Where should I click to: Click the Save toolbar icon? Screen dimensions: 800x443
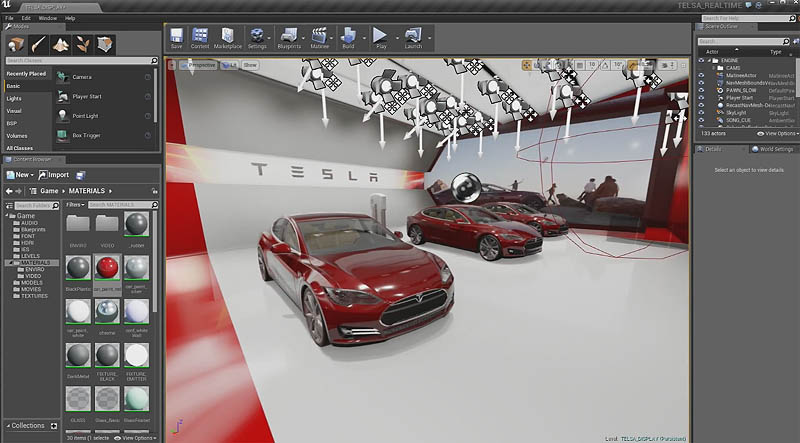[177, 38]
